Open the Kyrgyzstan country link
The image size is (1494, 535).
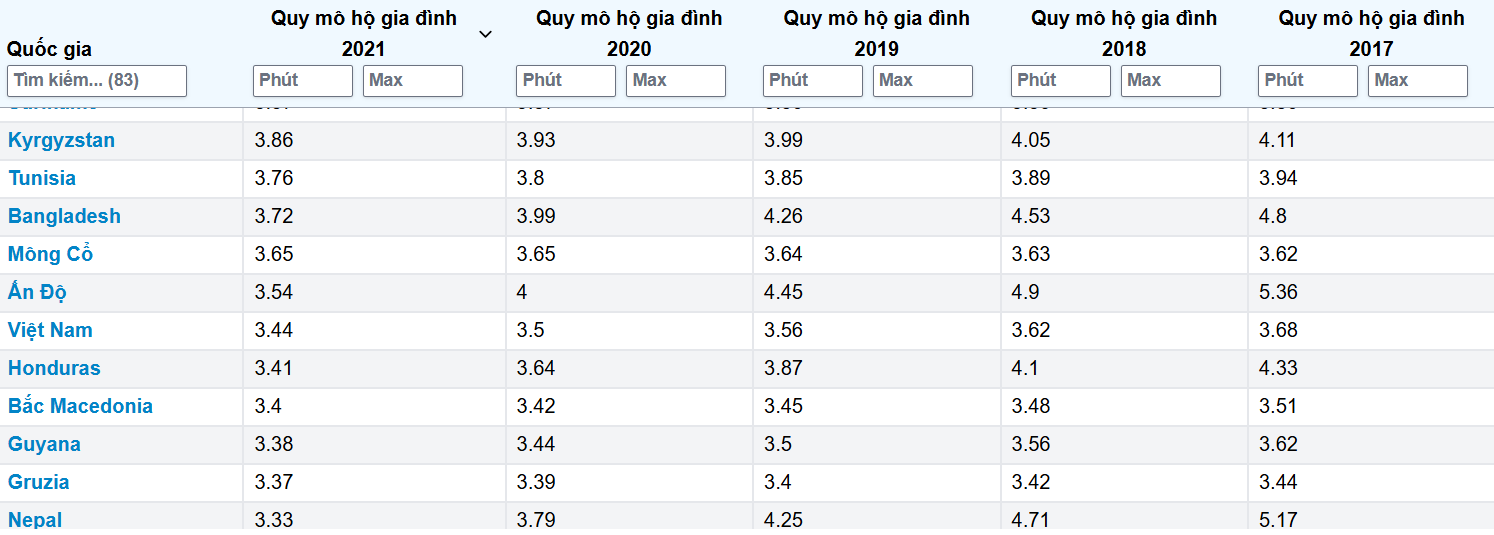[x=62, y=140]
